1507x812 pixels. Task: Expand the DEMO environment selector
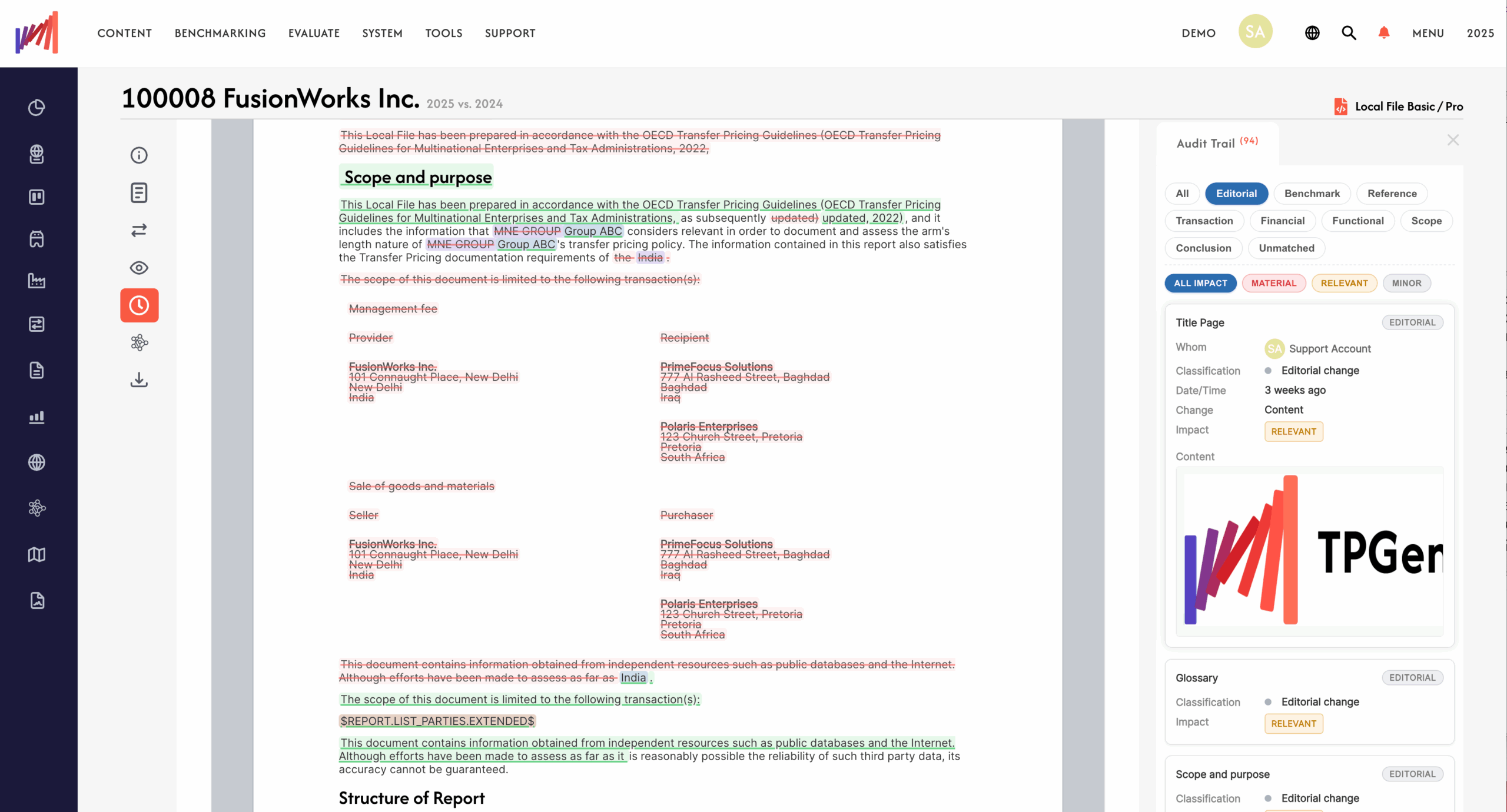click(1199, 34)
